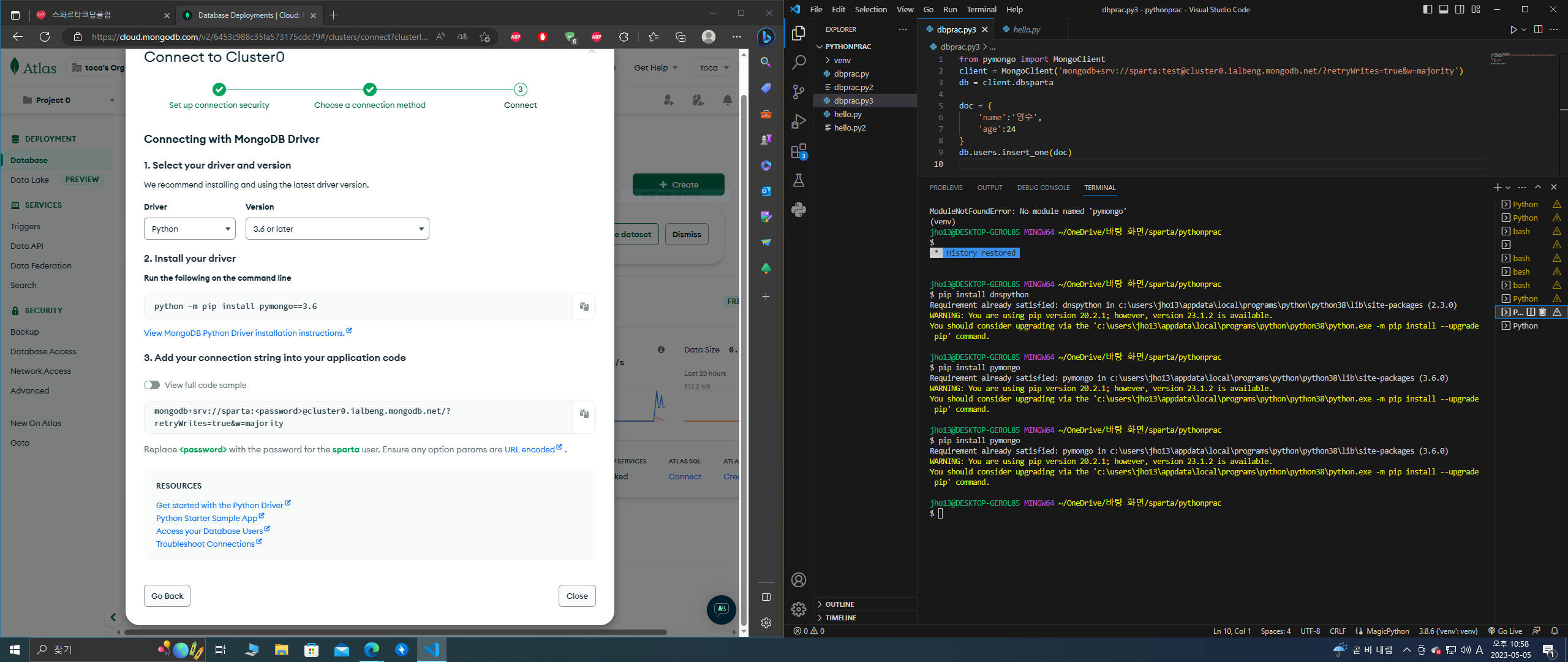Image resolution: width=1568 pixels, height=662 pixels.
Task: Open VS Code notifications bell
Action: tap(1555, 631)
